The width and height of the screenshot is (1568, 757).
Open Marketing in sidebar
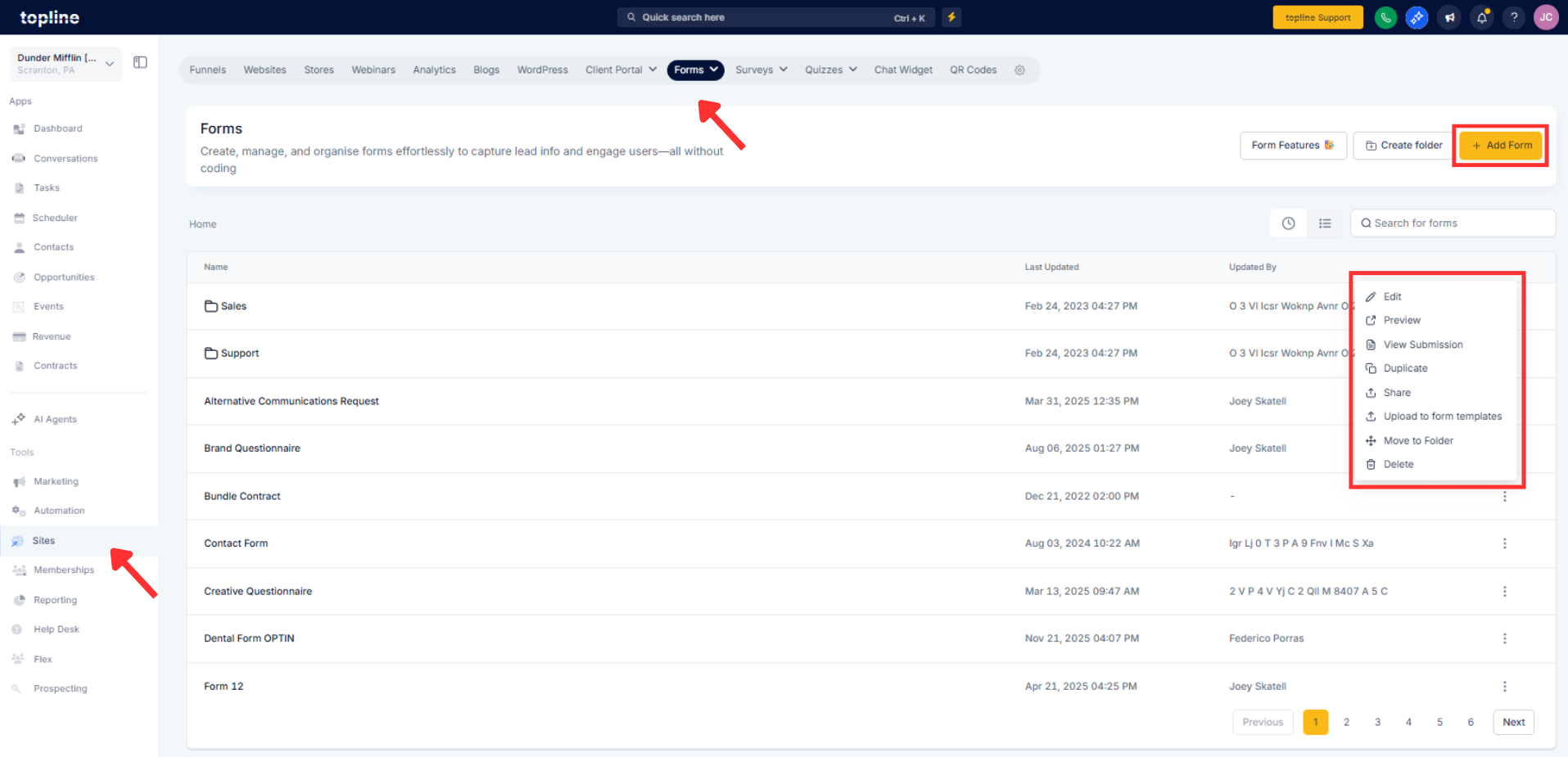tap(56, 481)
